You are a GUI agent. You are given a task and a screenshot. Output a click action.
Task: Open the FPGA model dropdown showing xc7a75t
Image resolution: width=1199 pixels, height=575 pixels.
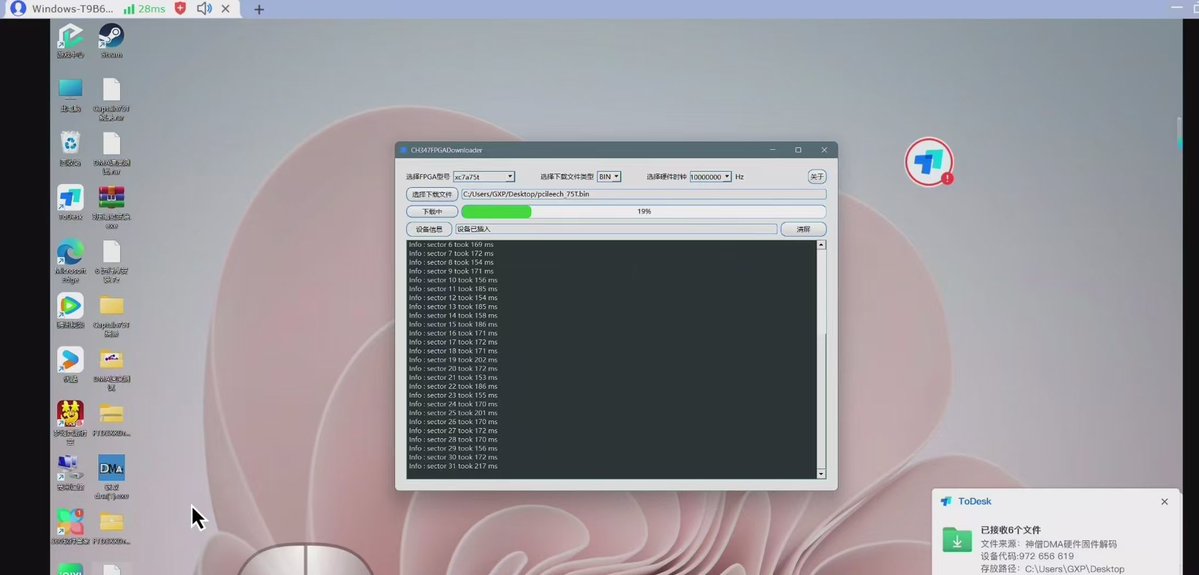tap(484, 177)
